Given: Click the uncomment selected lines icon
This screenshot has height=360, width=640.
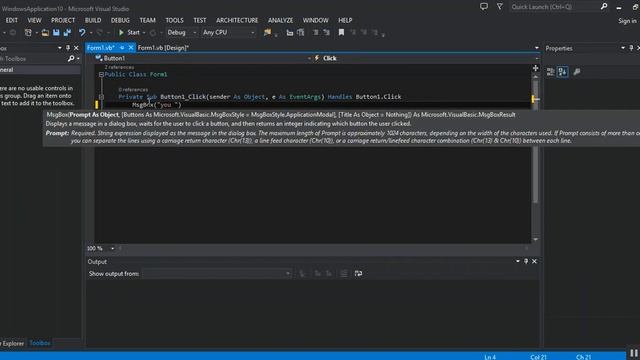Looking at the screenshot, I should point(327,32).
